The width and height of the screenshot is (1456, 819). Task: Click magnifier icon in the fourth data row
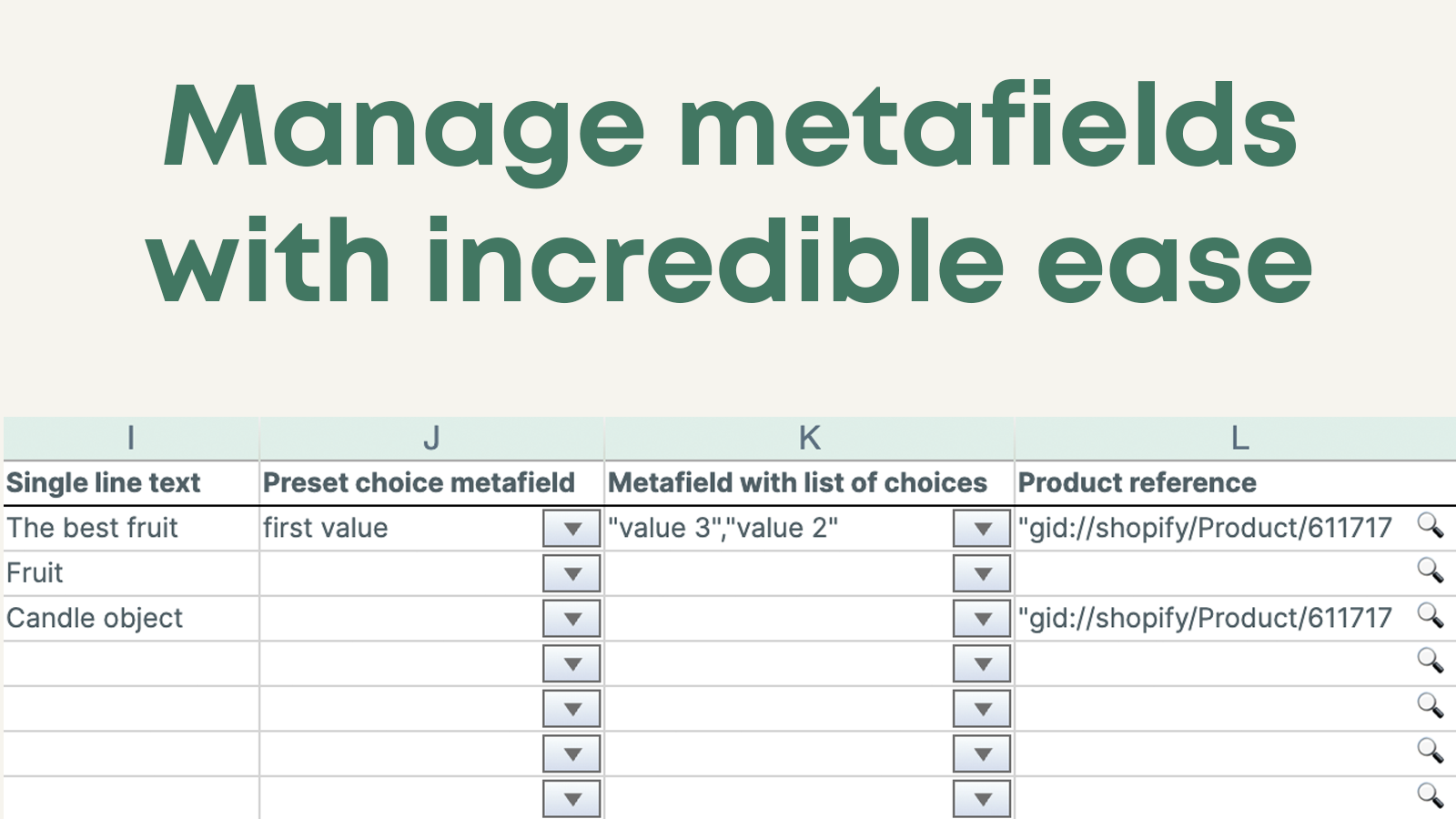(x=1430, y=662)
